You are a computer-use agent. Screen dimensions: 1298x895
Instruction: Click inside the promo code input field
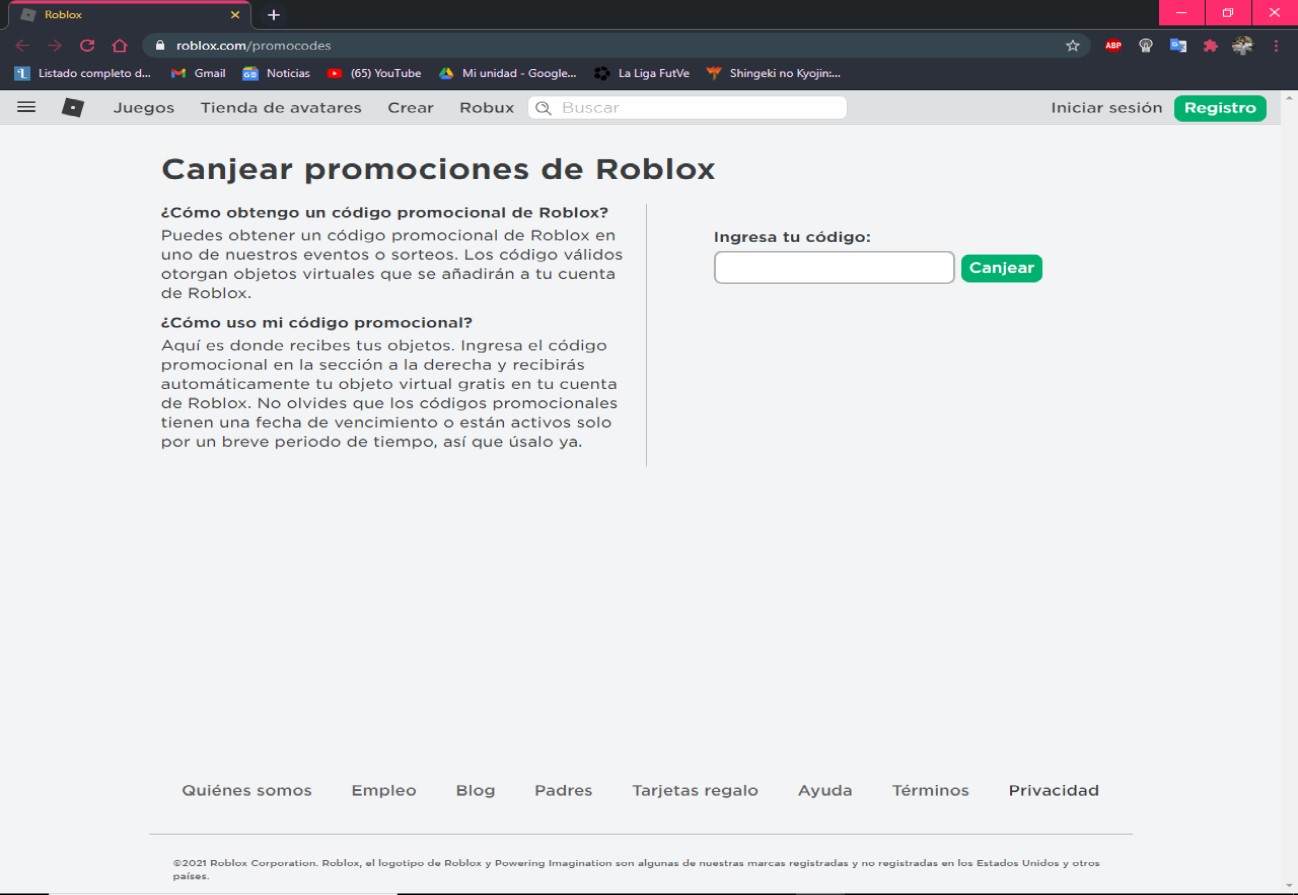(834, 267)
